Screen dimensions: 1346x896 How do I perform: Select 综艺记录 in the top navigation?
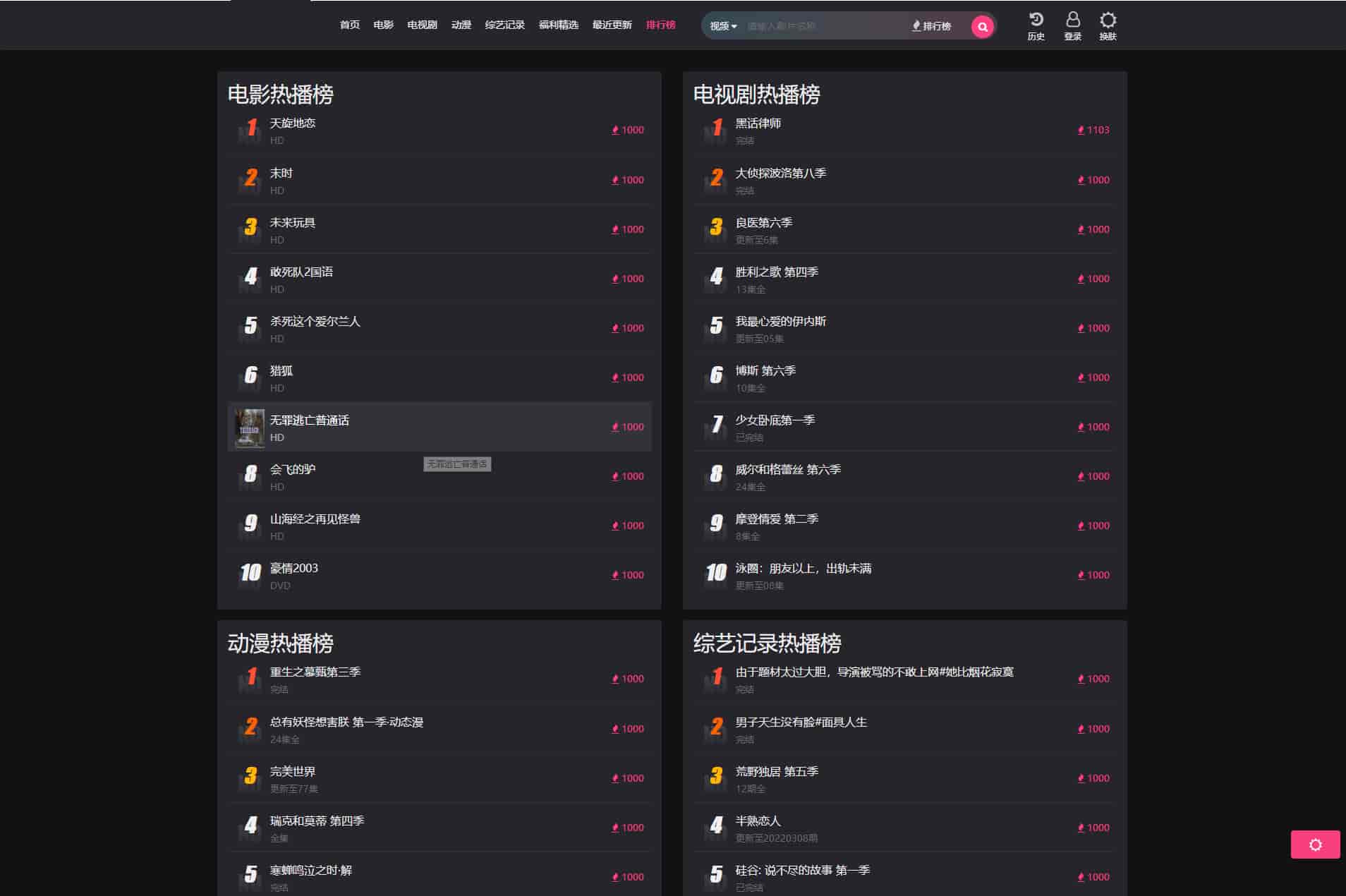click(x=505, y=25)
